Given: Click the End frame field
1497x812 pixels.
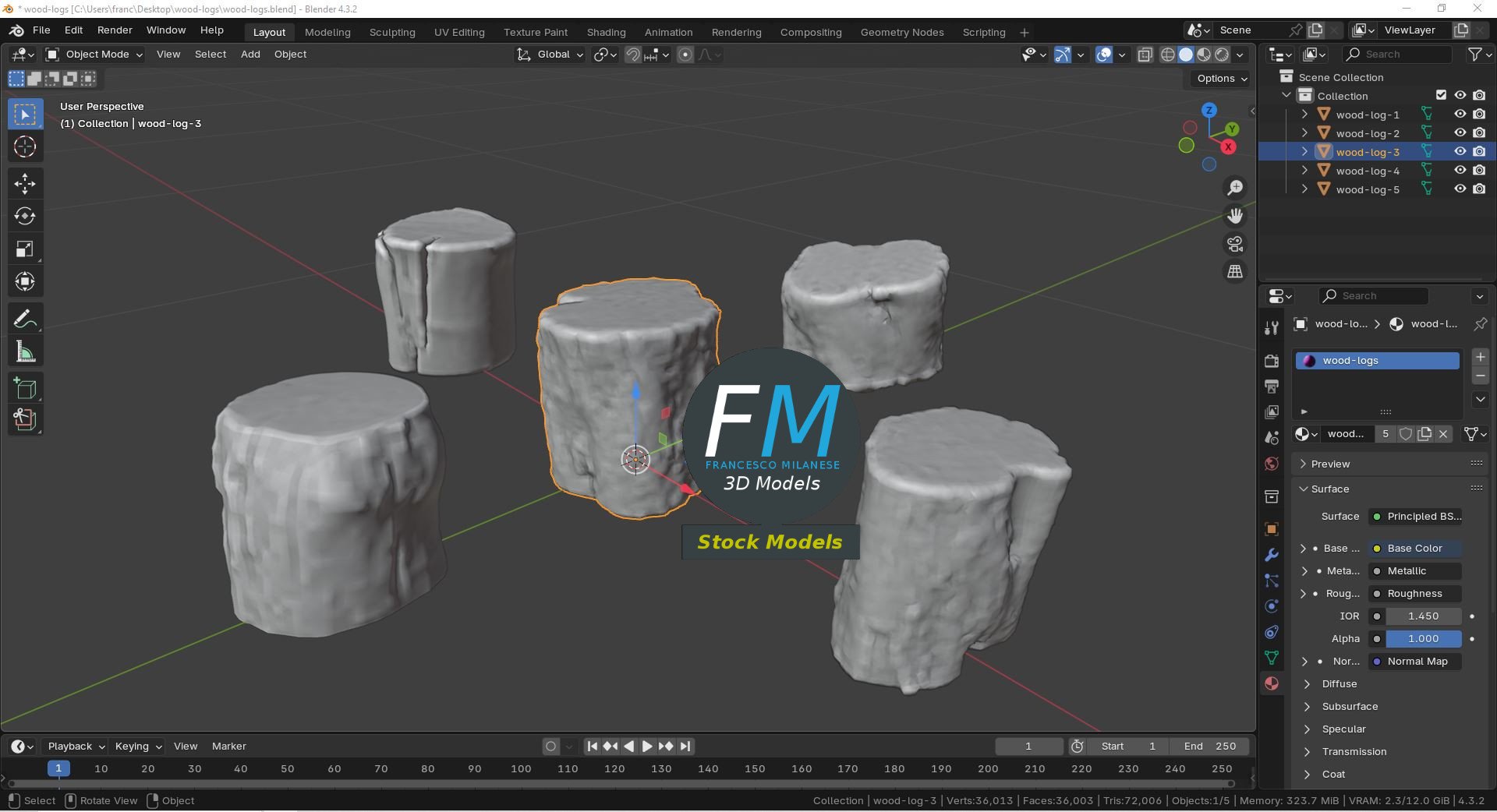Looking at the screenshot, I should [x=1210, y=746].
